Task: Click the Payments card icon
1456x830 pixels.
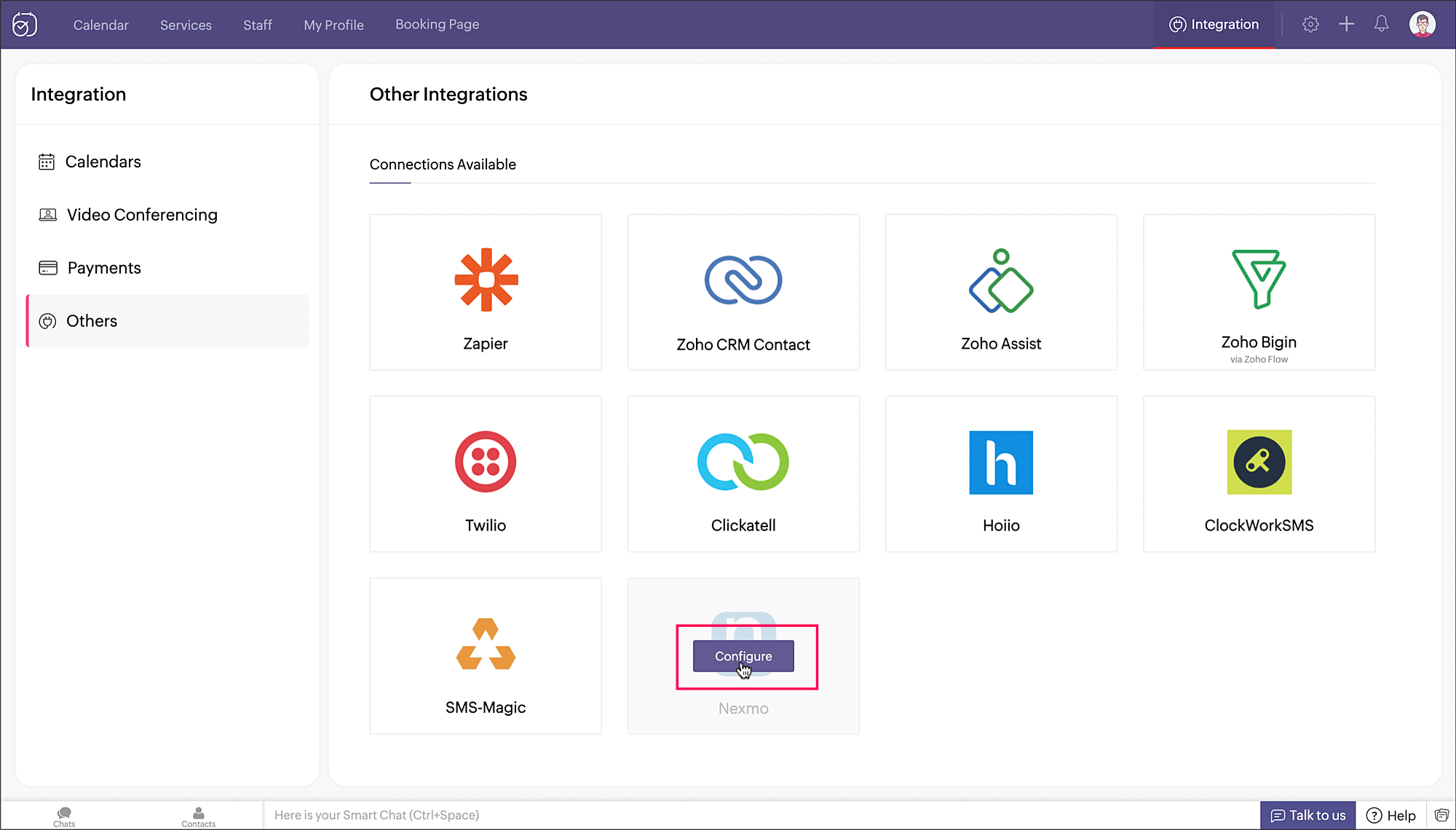Action: click(x=47, y=268)
